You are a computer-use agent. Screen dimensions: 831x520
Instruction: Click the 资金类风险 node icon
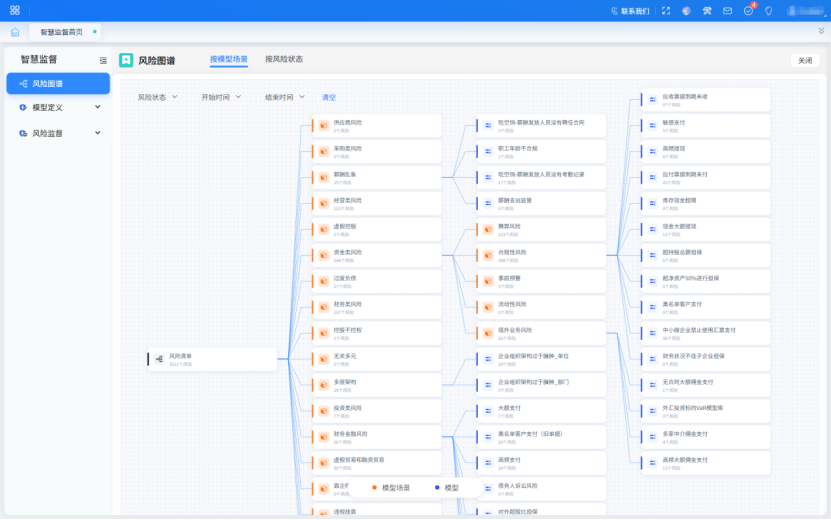coord(323,255)
